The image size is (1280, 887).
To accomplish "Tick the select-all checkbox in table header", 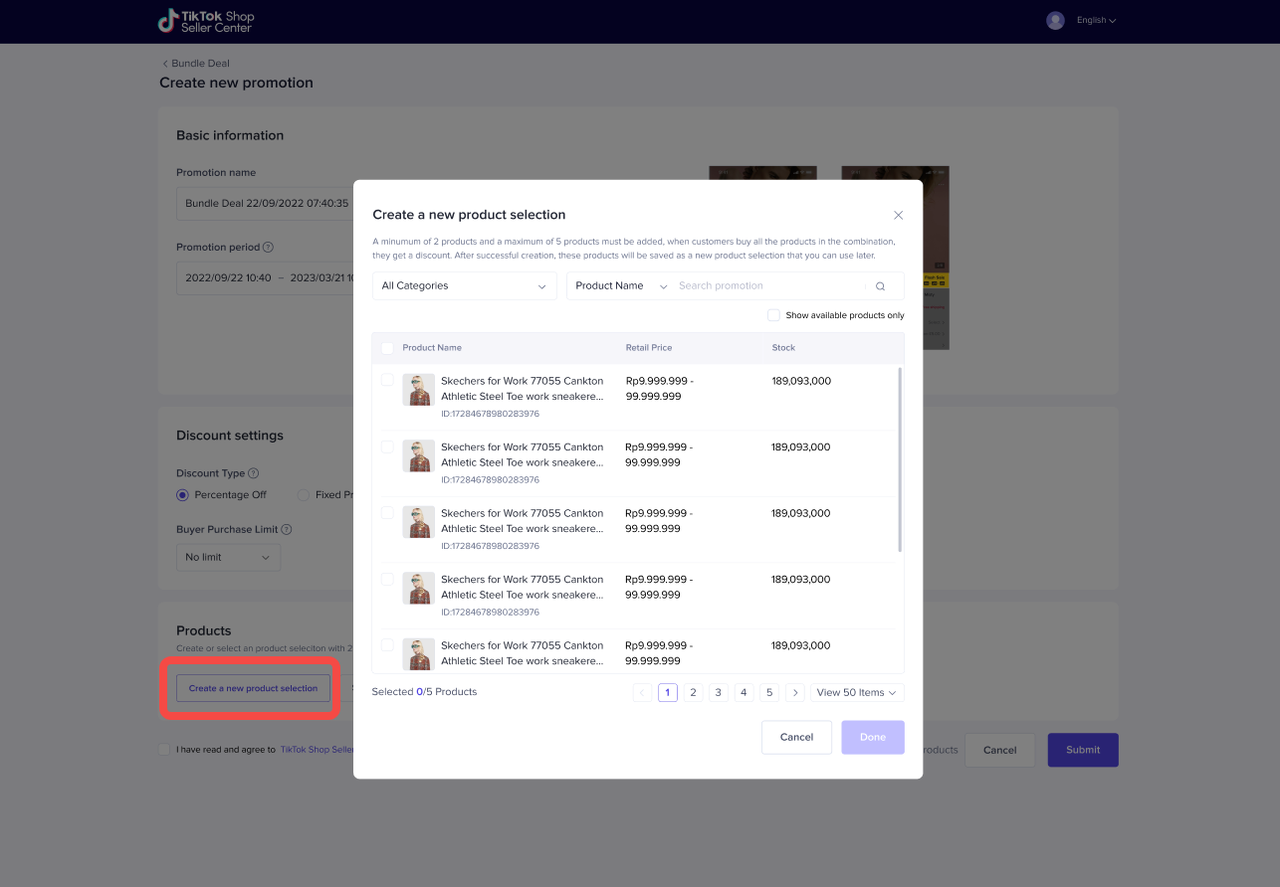I will click(387, 348).
